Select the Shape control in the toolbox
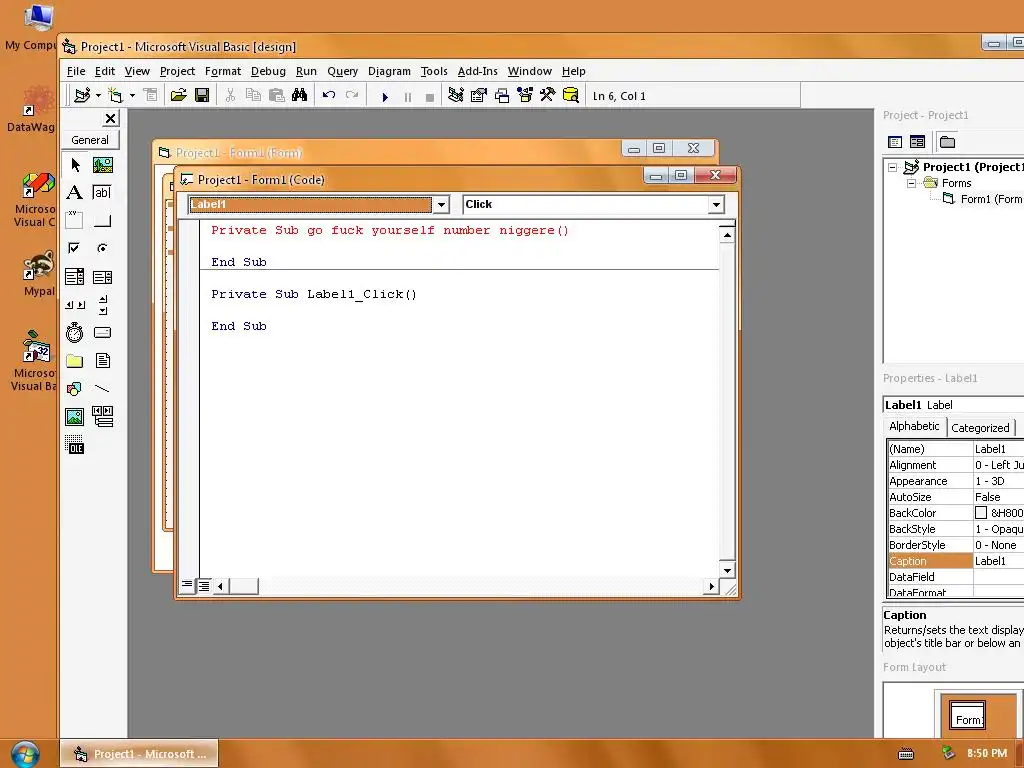Image resolution: width=1024 pixels, height=768 pixels. click(x=74, y=389)
